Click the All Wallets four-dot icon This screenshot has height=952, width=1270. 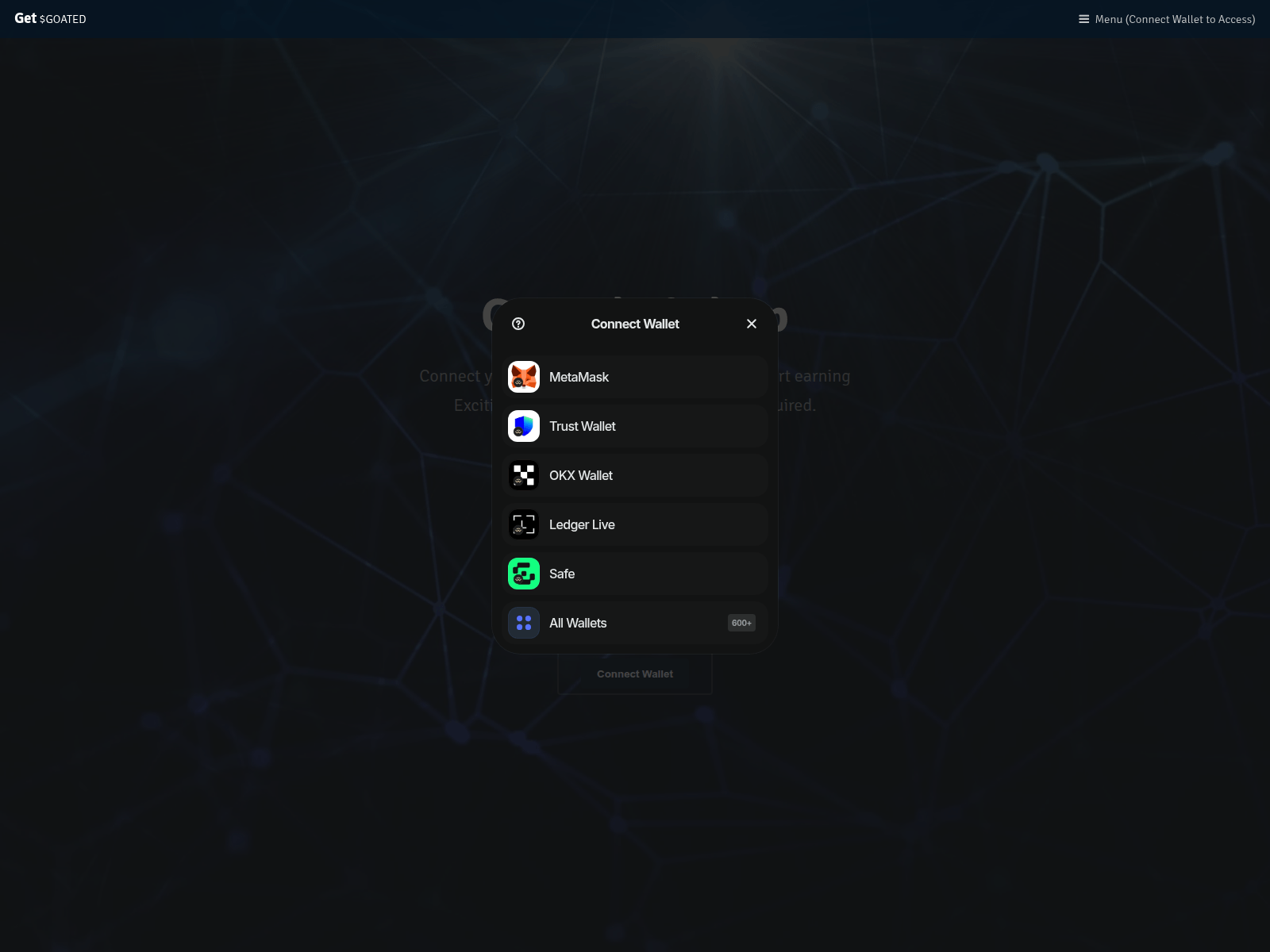tap(524, 623)
